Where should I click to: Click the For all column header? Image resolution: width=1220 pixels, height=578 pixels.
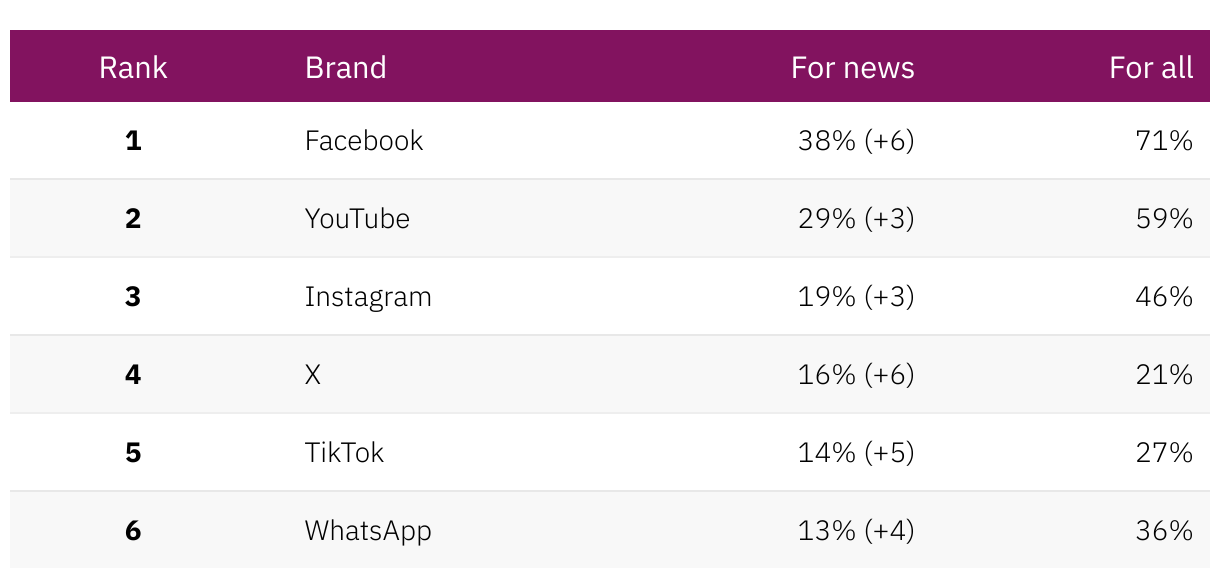1150,67
